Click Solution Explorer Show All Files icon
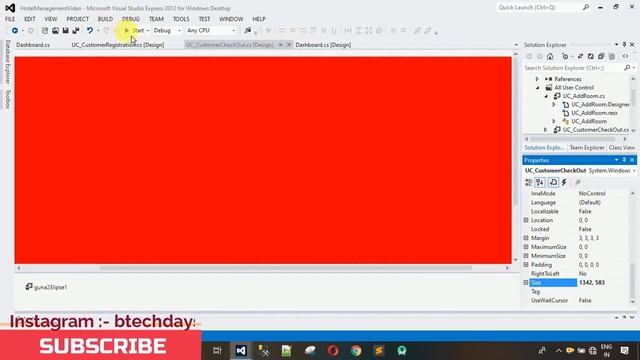 (611, 56)
